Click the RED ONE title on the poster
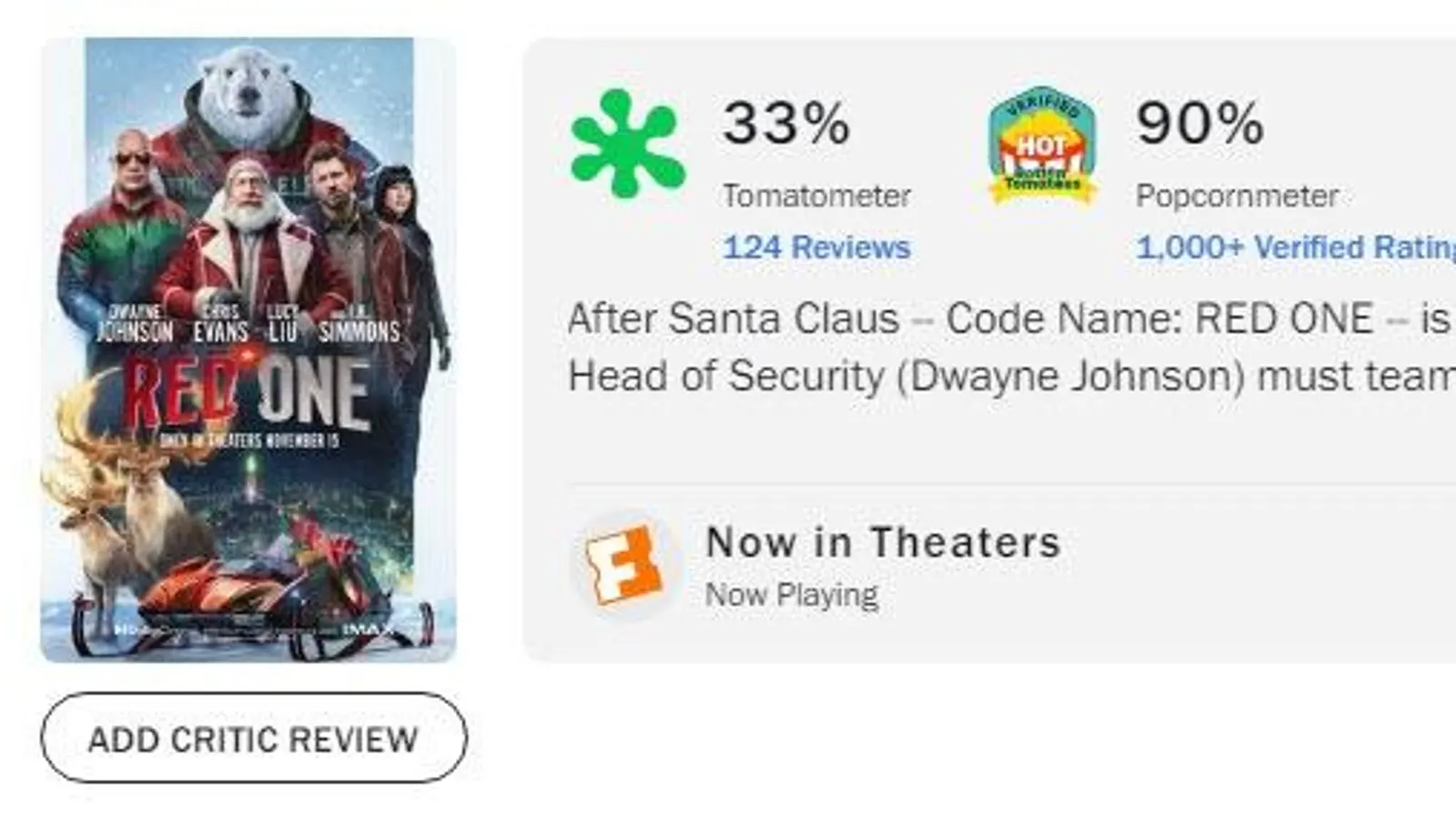 [247, 393]
